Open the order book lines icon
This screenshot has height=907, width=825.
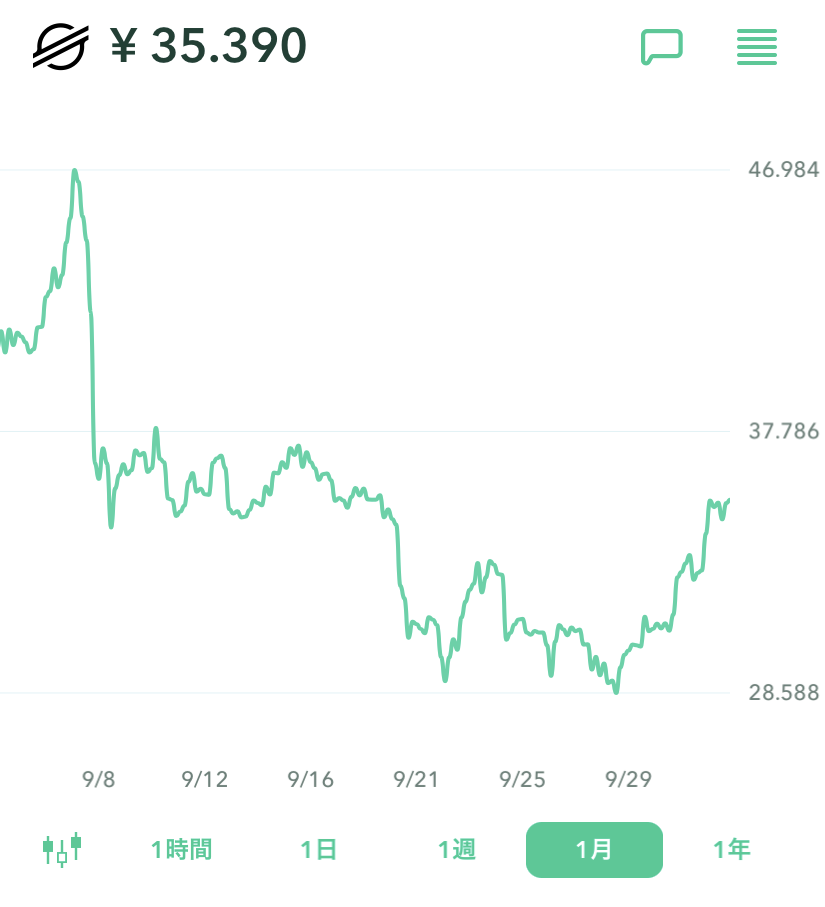click(x=757, y=47)
